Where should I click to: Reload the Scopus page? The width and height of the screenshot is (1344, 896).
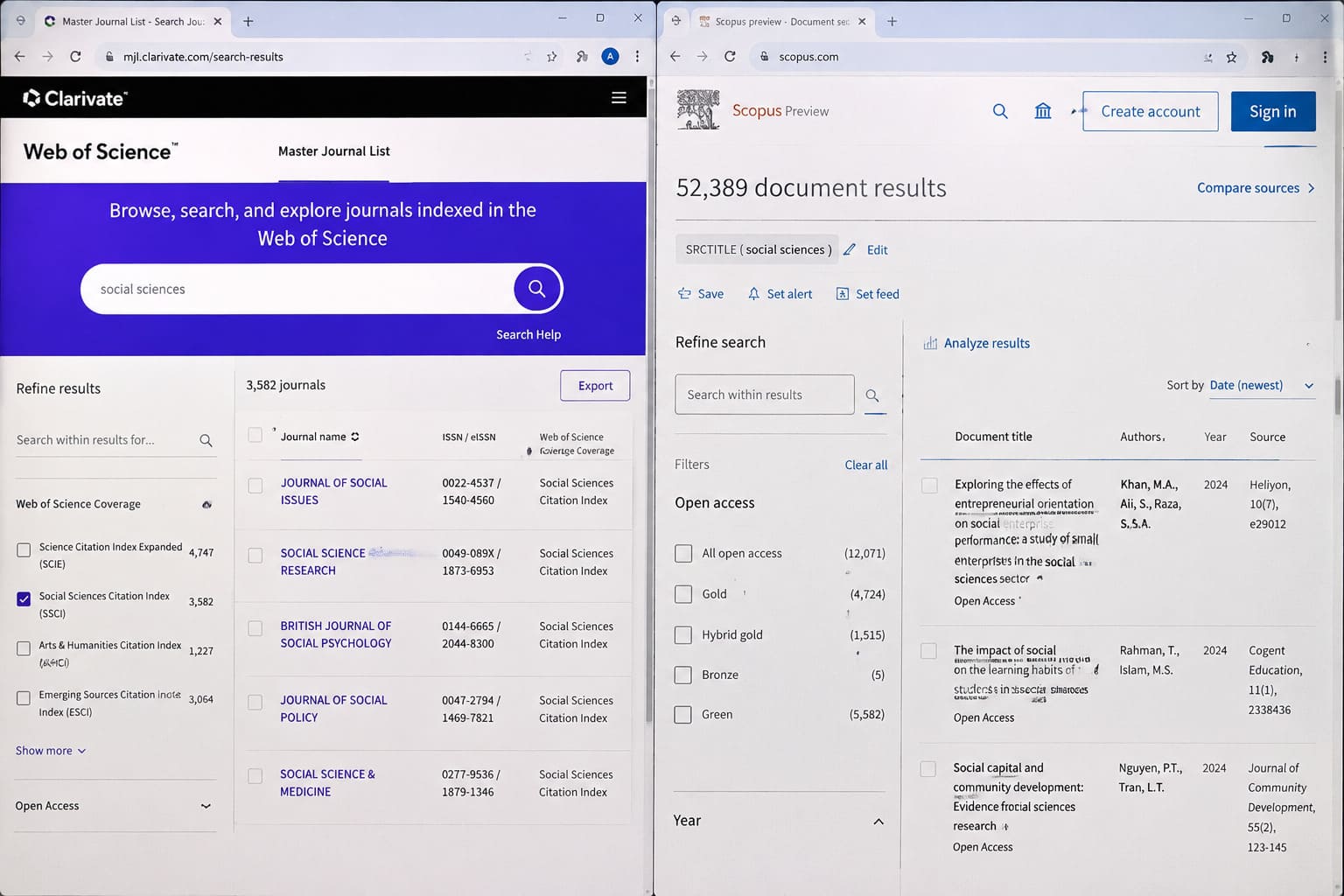730,57
